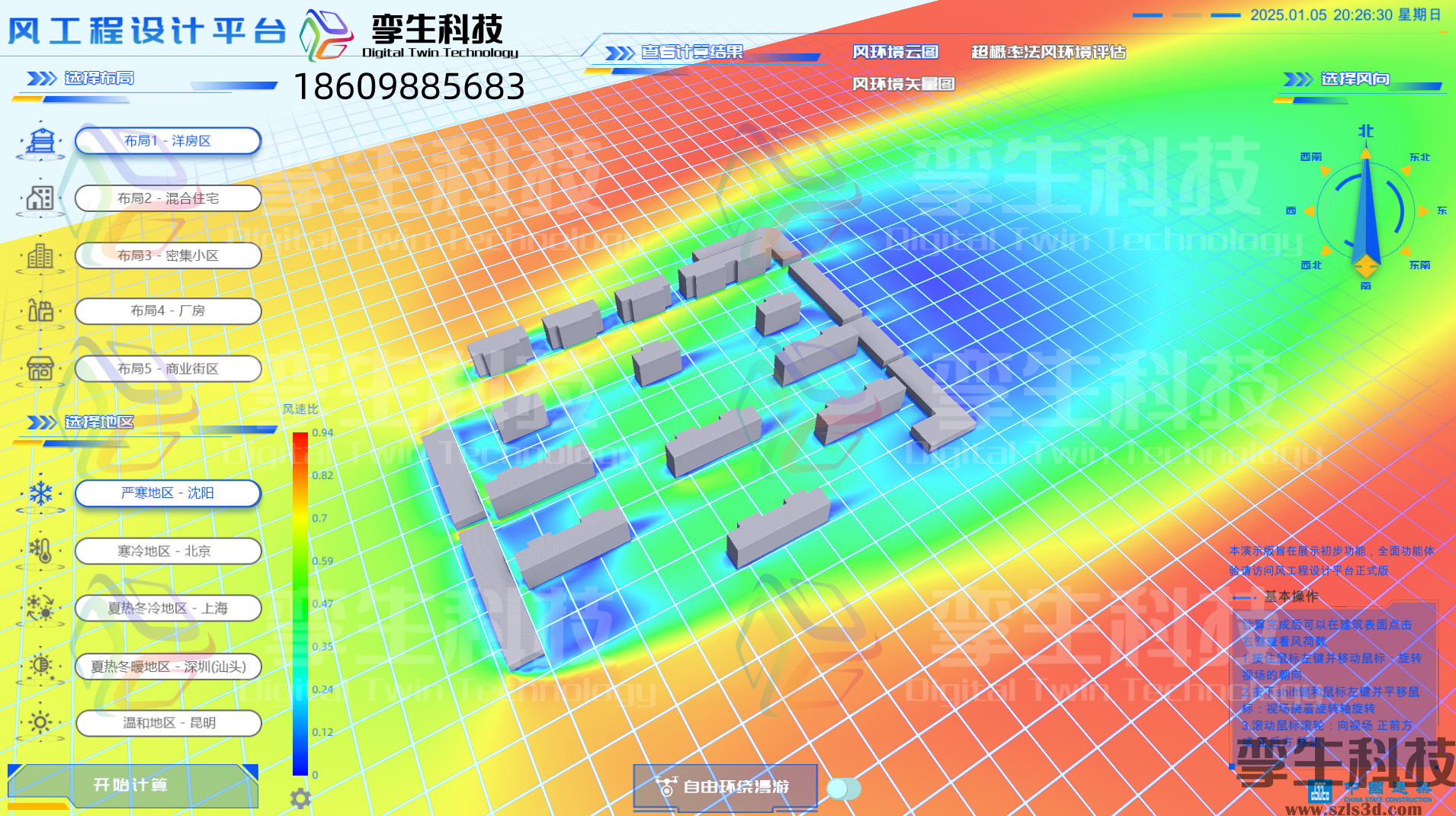Click the 选择地区 section header

tap(100, 422)
